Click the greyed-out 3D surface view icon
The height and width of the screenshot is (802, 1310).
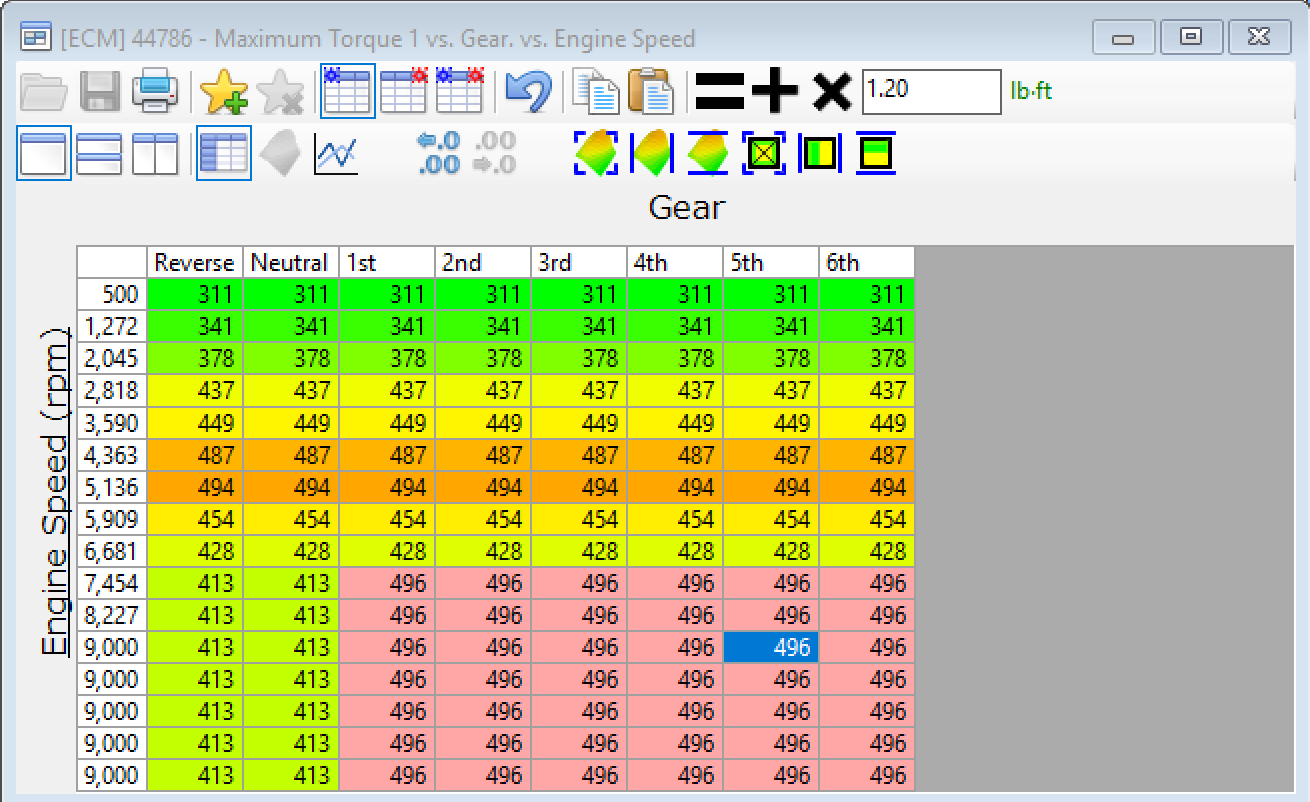pyautogui.click(x=280, y=154)
